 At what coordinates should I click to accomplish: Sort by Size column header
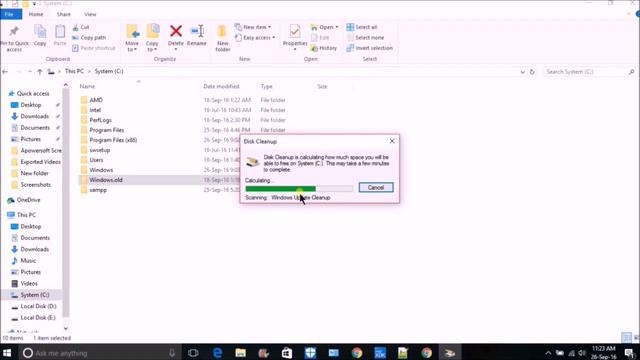[x=322, y=87]
